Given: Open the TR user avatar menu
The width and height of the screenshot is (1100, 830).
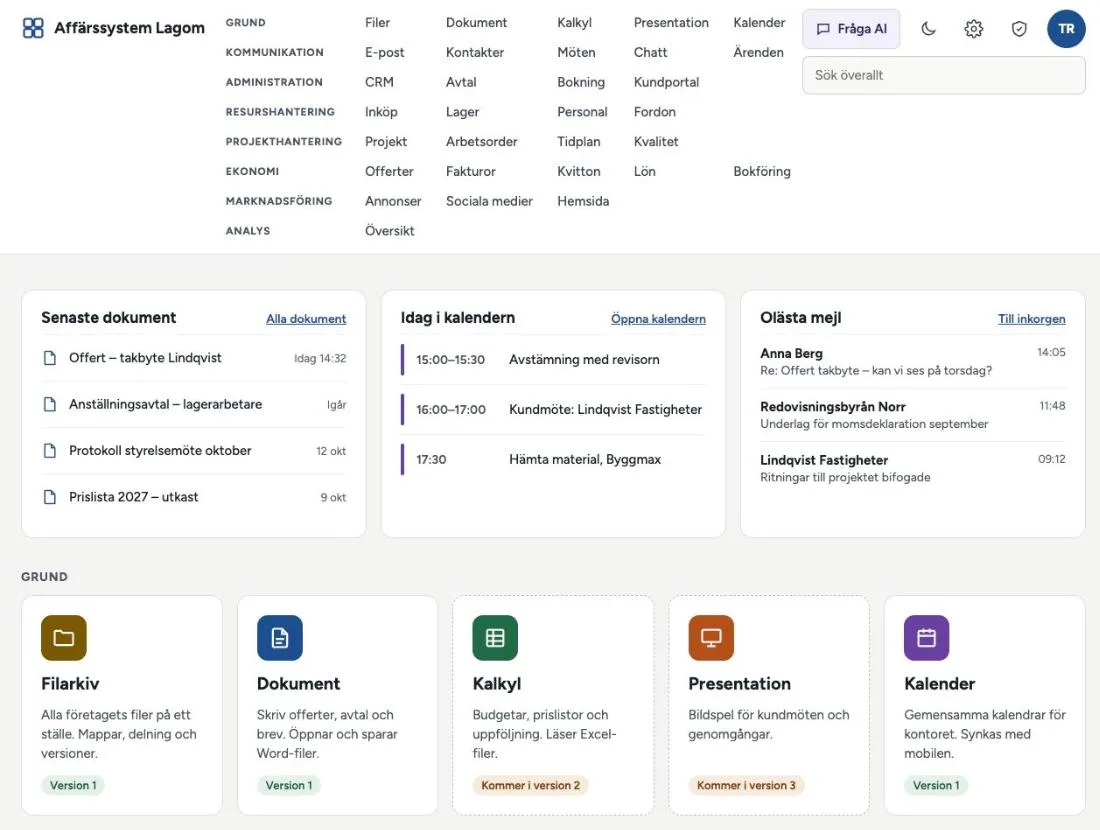Looking at the screenshot, I should pyautogui.click(x=1066, y=29).
